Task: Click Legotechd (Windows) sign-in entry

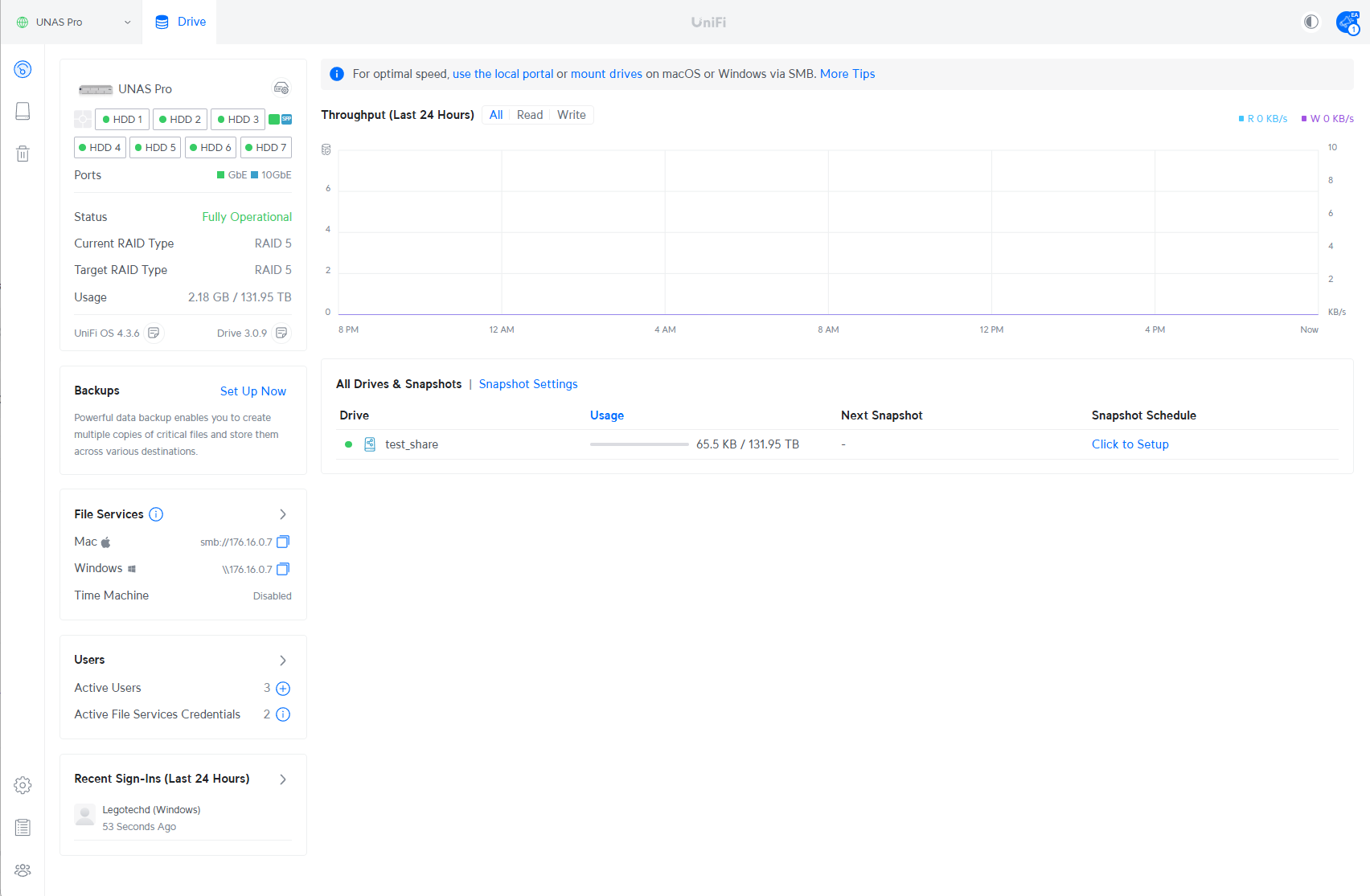Action: coord(151,810)
